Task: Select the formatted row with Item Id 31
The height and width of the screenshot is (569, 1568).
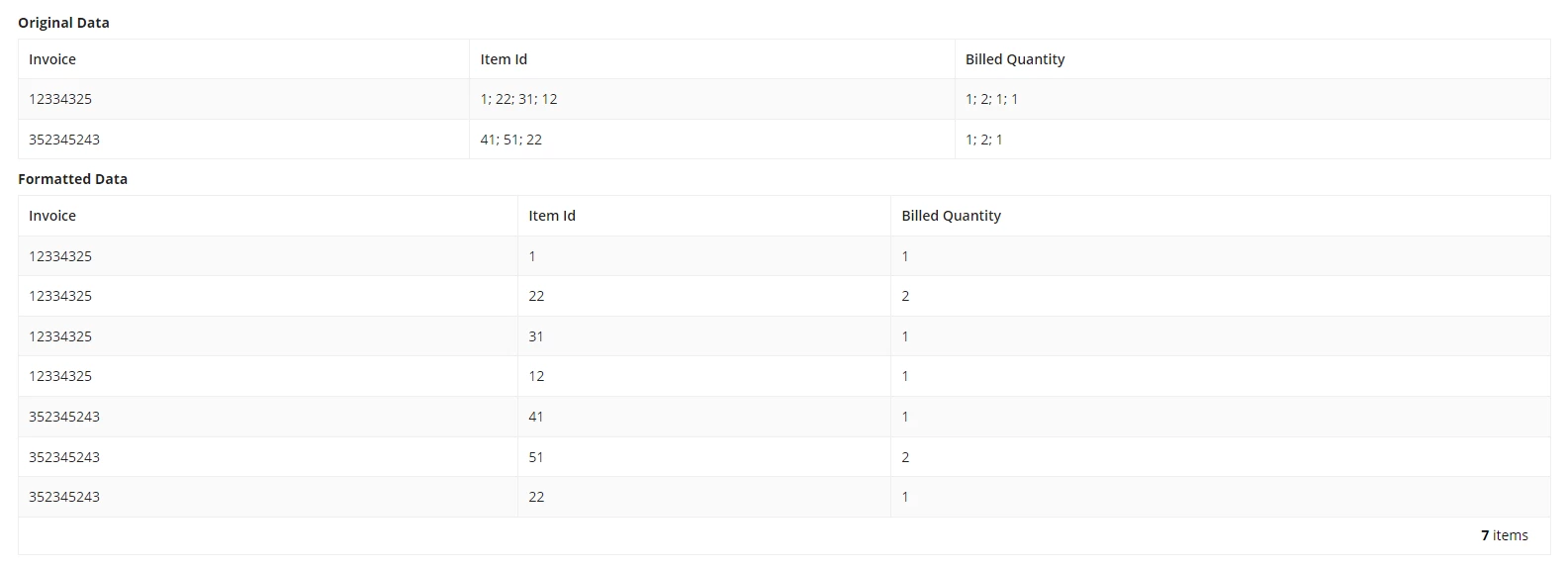Action: 784,336
